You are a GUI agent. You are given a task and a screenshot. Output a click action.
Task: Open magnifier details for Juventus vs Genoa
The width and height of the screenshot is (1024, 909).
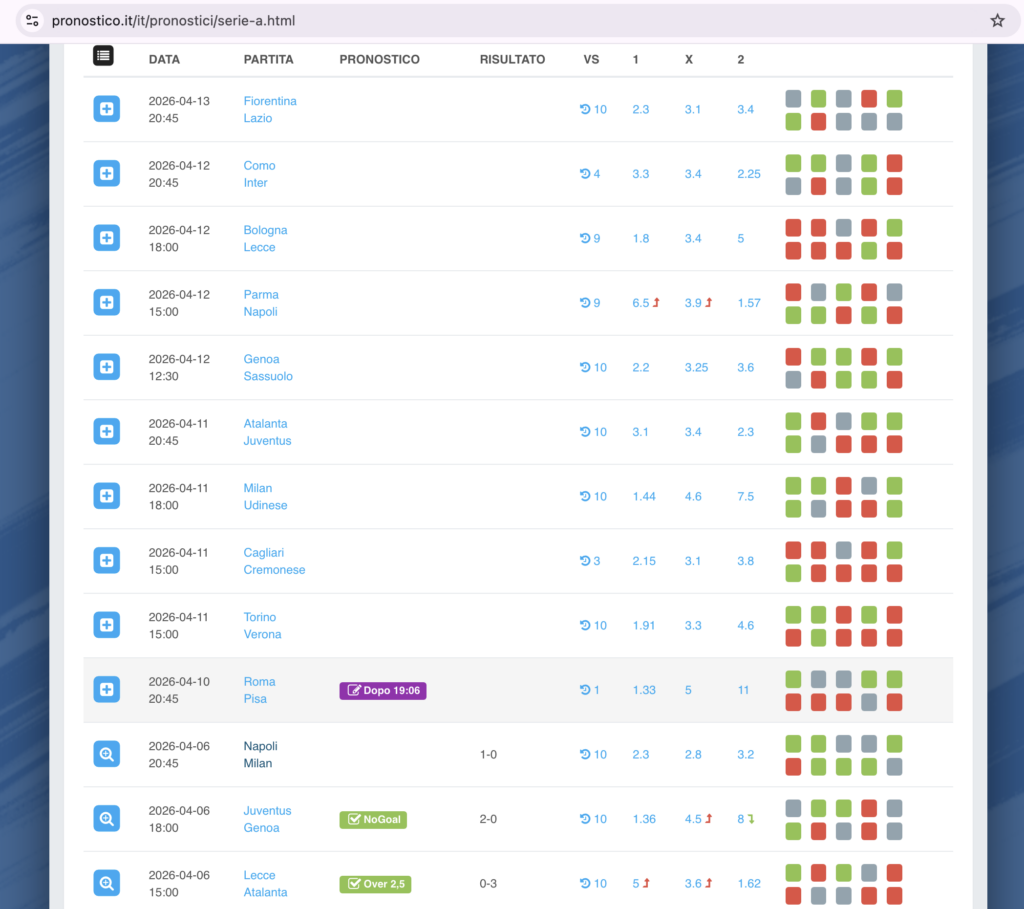(x=107, y=819)
